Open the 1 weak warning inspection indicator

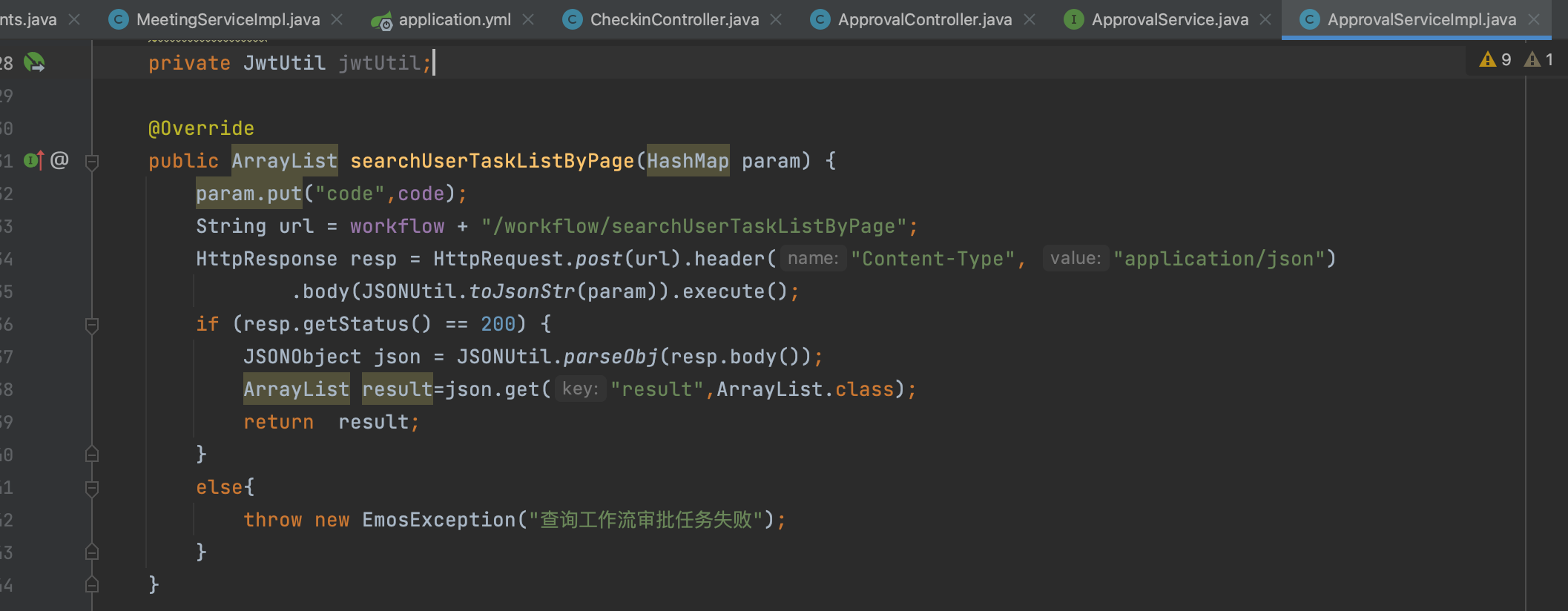(x=1539, y=59)
